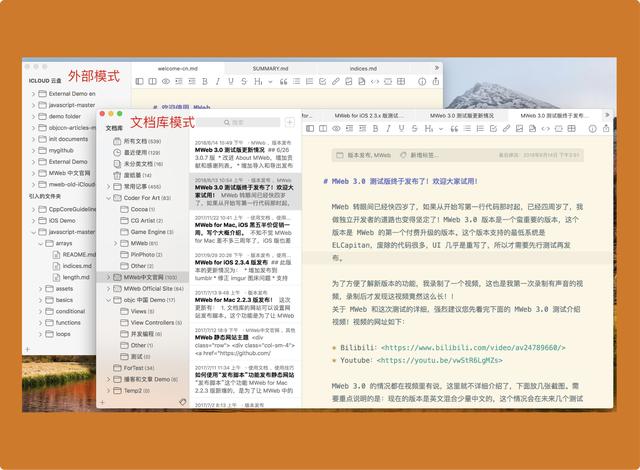Toggle the sidebar icon in back window toolbar
Screen dimensions: 640x470
pos(139,81)
